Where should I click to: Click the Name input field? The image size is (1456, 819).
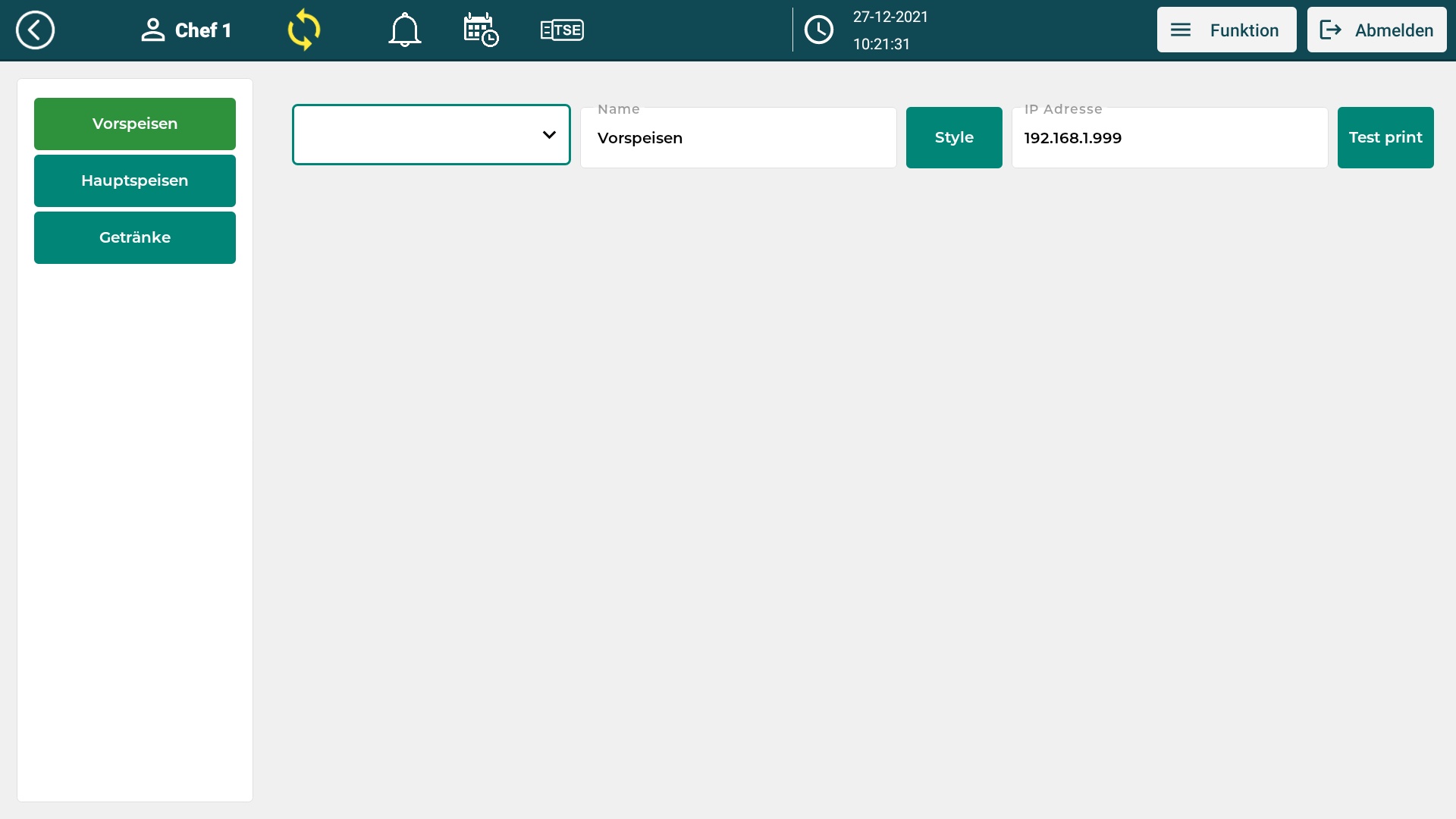pyautogui.click(x=738, y=138)
